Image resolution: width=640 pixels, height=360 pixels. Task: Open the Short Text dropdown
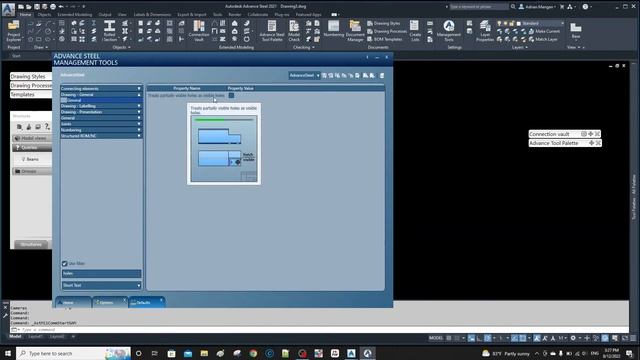[x=101, y=285]
